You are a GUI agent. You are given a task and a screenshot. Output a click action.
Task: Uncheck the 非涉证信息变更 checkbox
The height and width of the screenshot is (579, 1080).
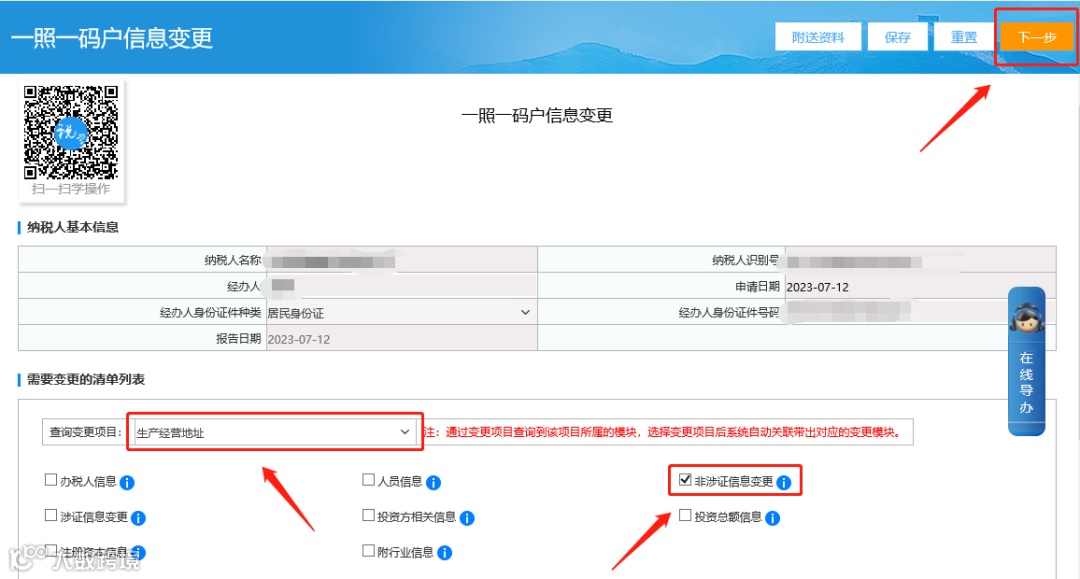click(x=685, y=480)
